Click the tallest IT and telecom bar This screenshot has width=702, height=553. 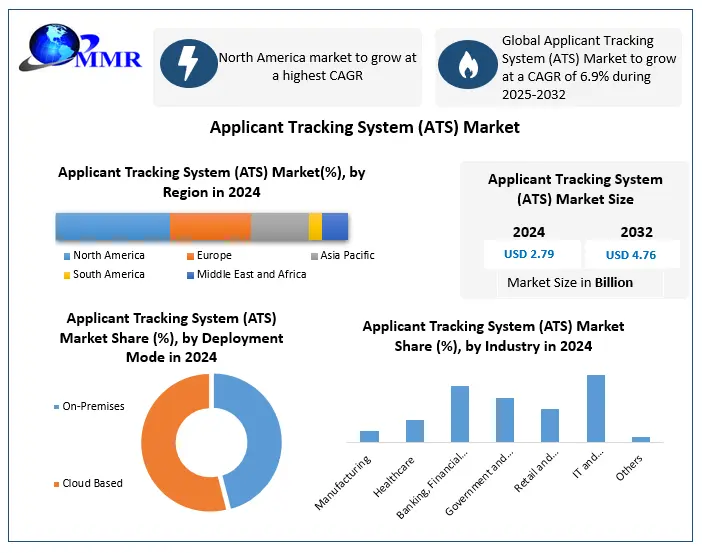[x=596, y=408]
